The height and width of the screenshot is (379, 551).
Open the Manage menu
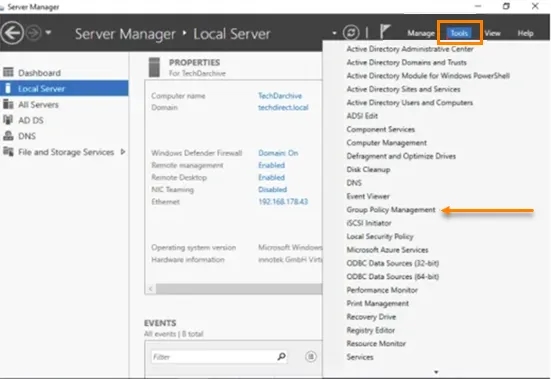point(421,33)
